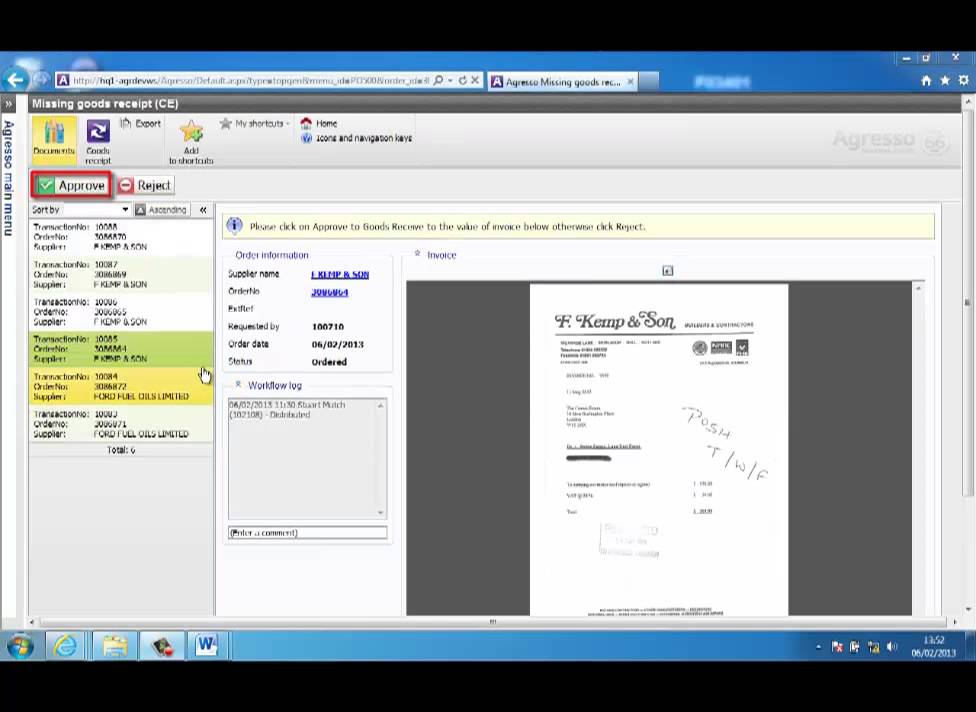The height and width of the screenshot is (712, 976).
Task: Open the Windows Start button
Action: [x=20, y=645]
